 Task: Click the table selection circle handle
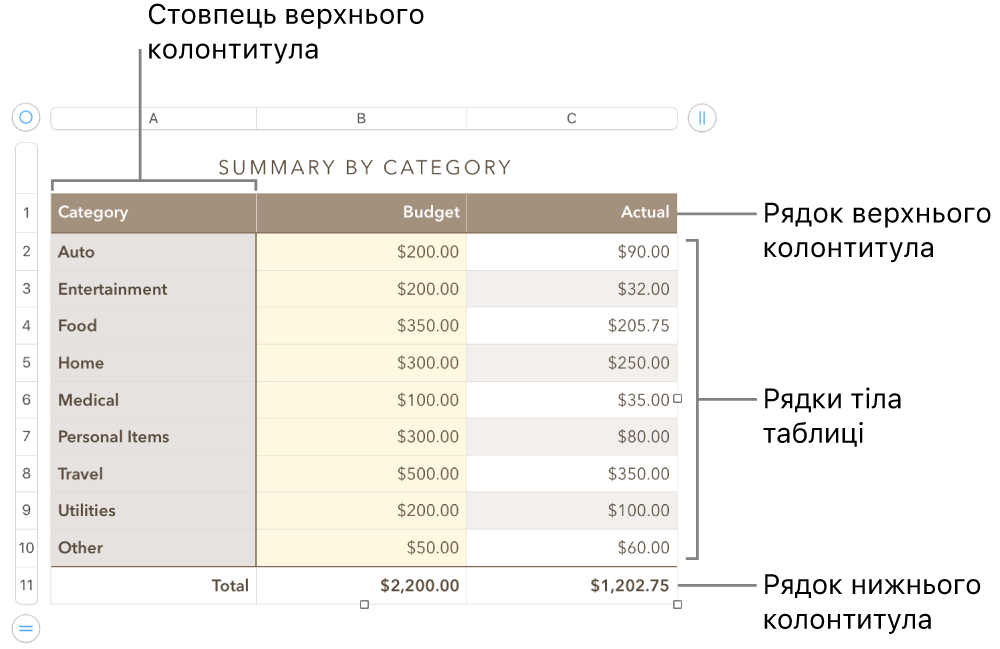click(x=26, y=117)
